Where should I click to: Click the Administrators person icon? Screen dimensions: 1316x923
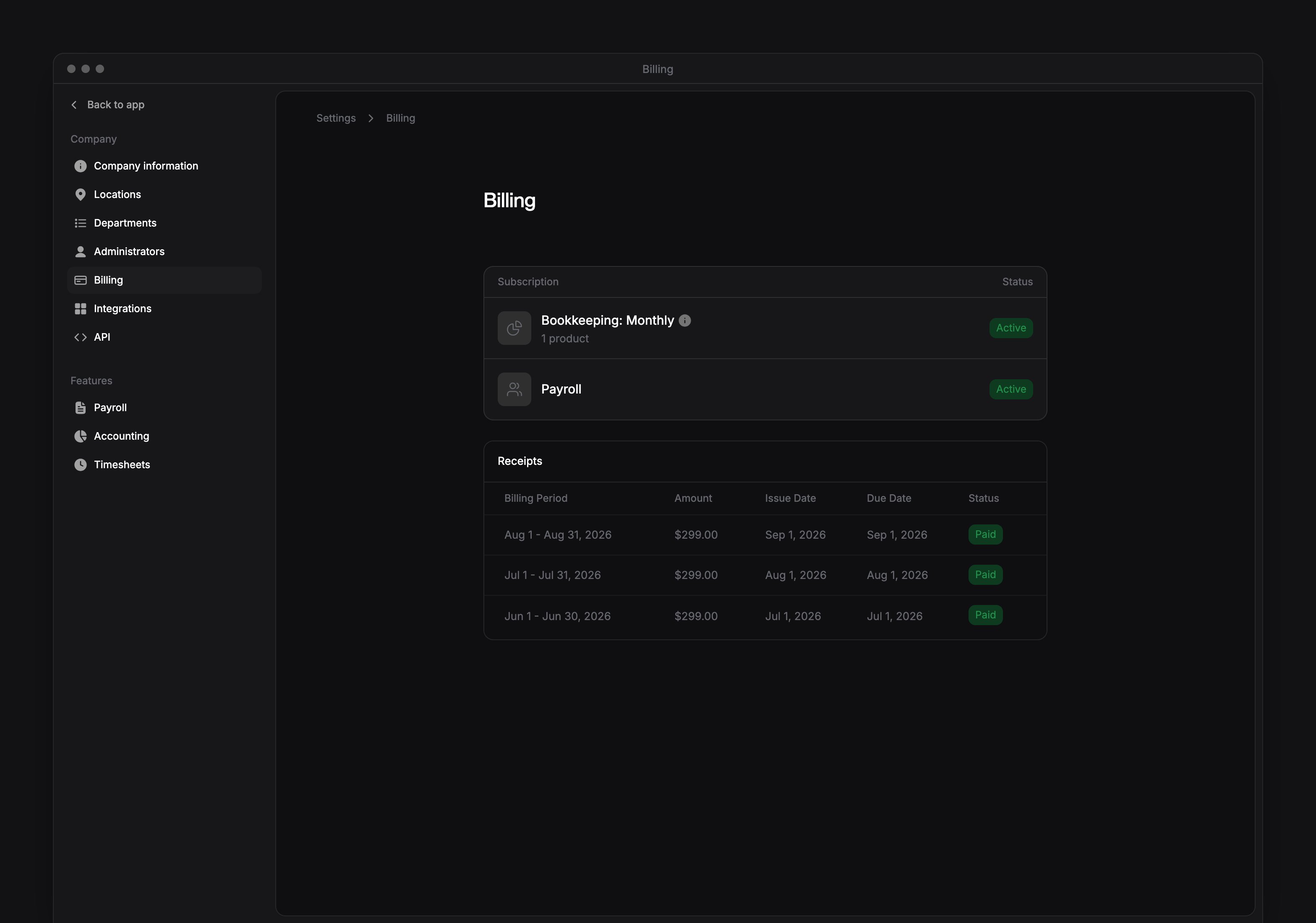point(80,252)
